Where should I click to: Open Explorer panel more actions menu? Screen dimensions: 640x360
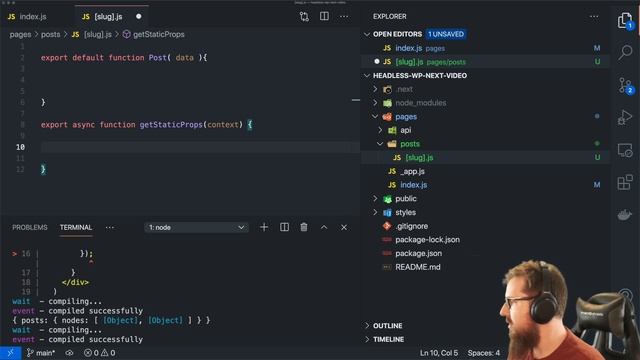click(594, 16)
